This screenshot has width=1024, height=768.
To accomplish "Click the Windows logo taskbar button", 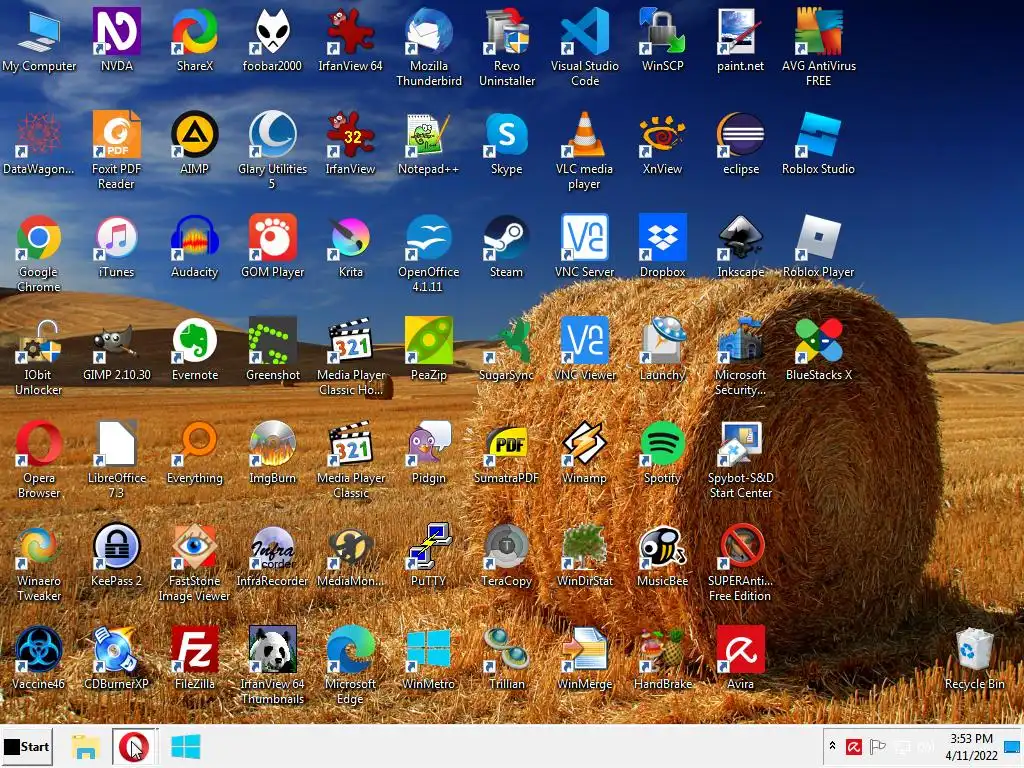I will pyautogui.click(x=185, y=746).
